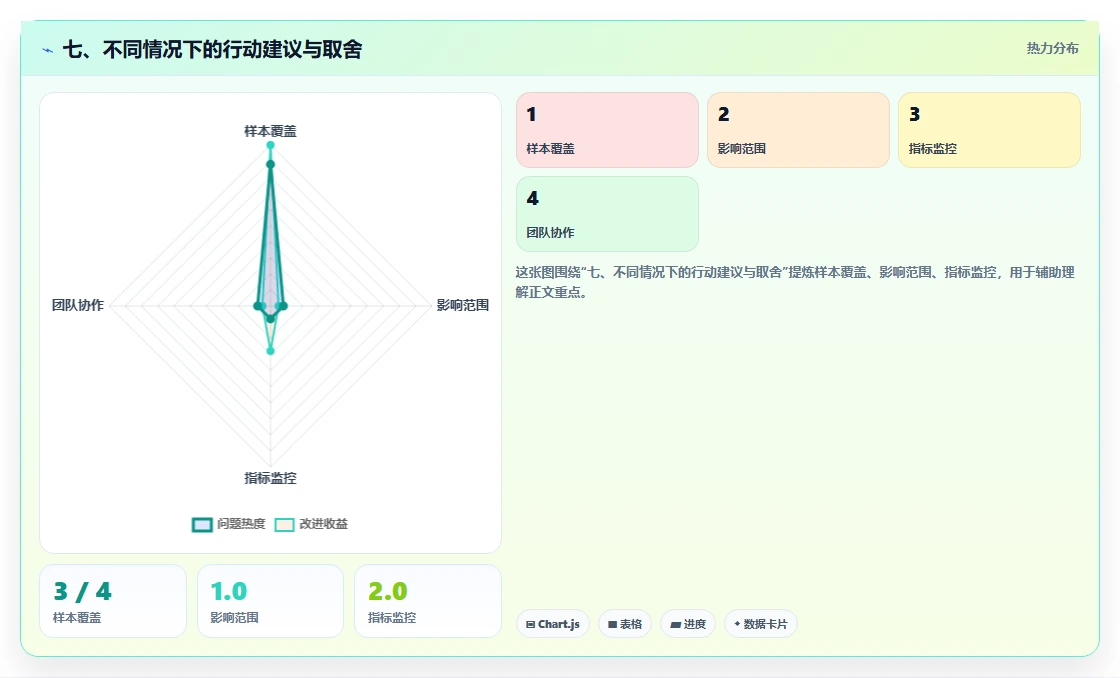Viewport: 1120px width, 678px height.
Task: Click the icon inside the Chart.js tag
Action: 530,624
